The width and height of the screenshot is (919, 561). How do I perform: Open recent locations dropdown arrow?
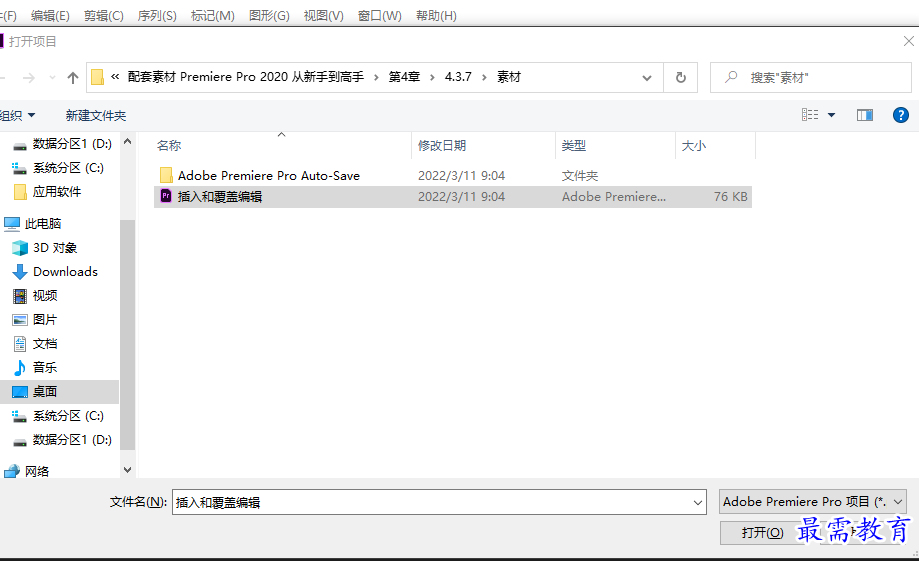[52, 77]
